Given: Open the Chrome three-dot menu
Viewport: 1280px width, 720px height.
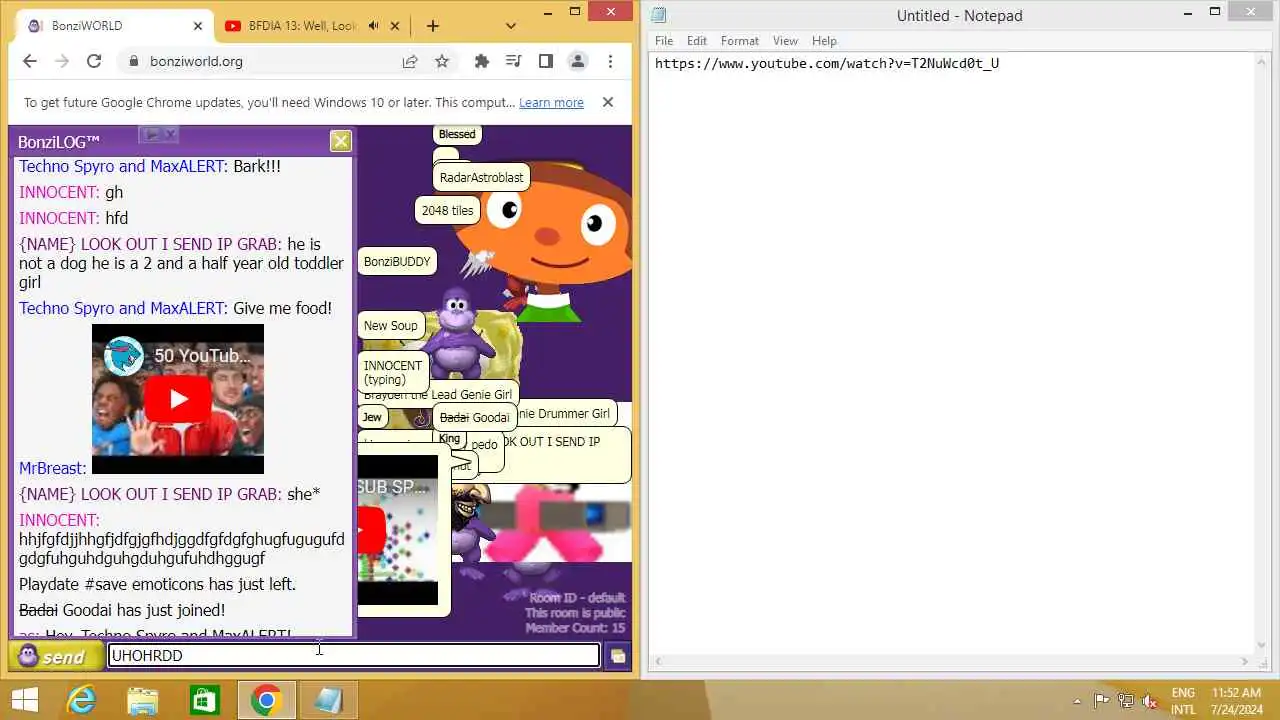Looking at the screenshot, I should 610,61.
